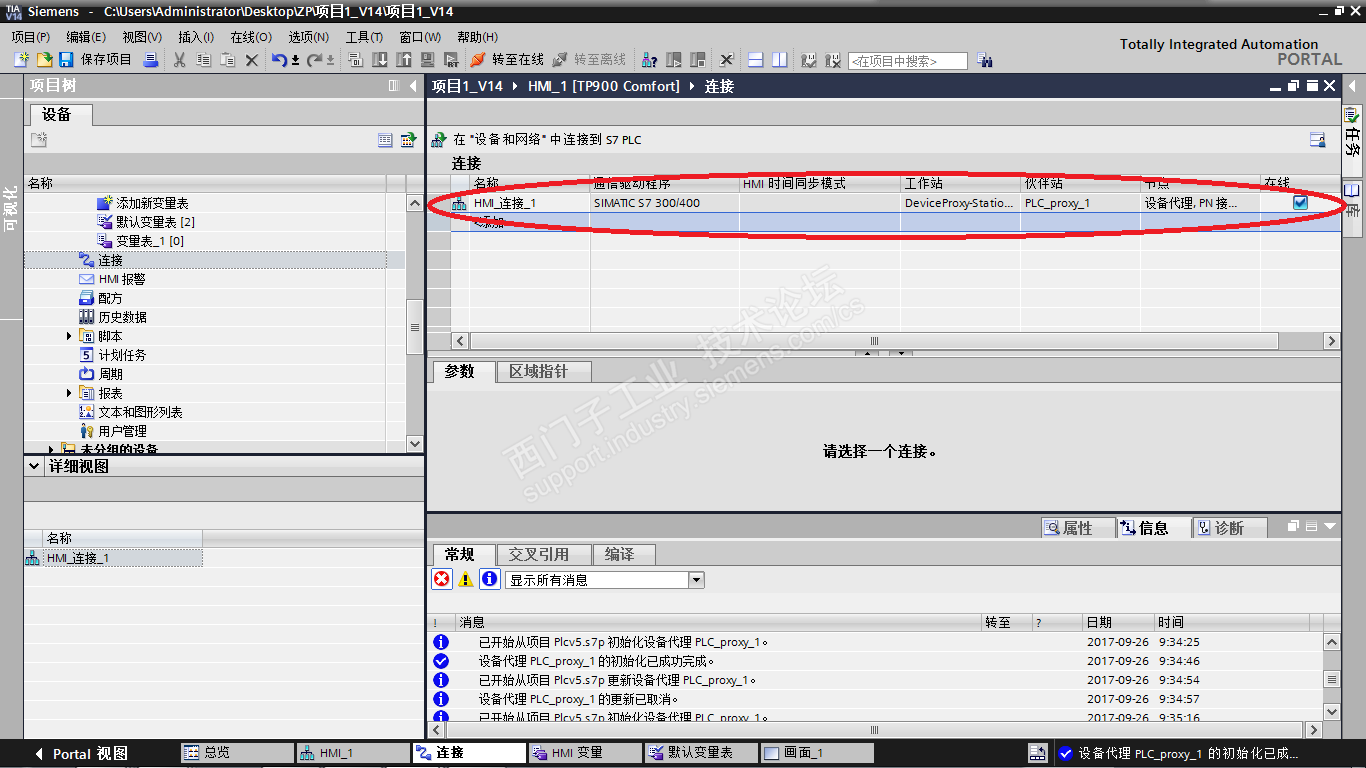This screenshot has height=768, width=1366.
Task: Click the collapse project tree arrow icon
Action: pyautogui.click(x=413, y=86)
